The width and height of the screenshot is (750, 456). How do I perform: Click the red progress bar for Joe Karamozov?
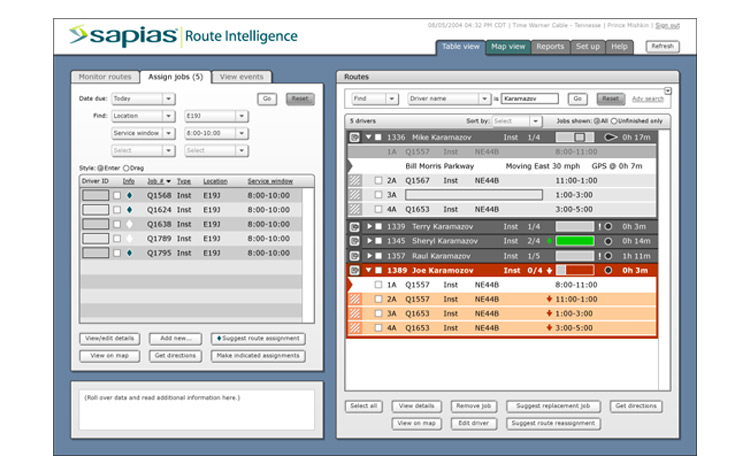(575, 270)
